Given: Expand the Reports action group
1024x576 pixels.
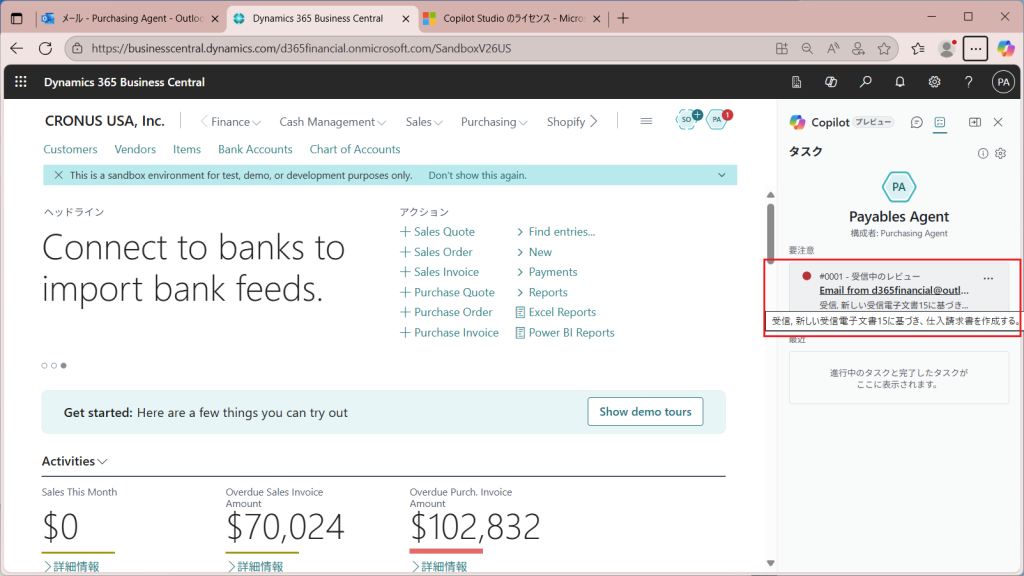Looking at the screenshot, I should coord(541,293).
